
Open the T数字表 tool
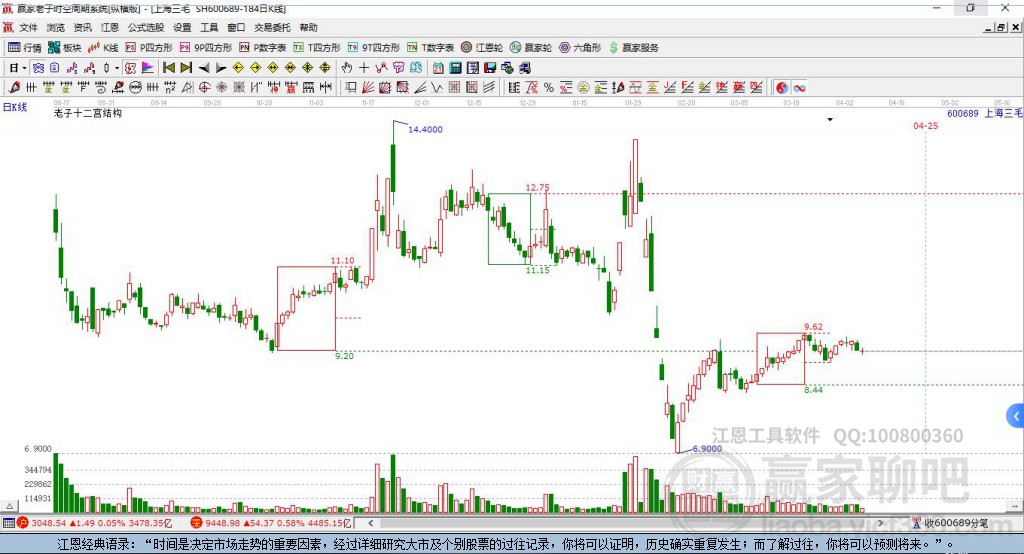click(430, 48)
